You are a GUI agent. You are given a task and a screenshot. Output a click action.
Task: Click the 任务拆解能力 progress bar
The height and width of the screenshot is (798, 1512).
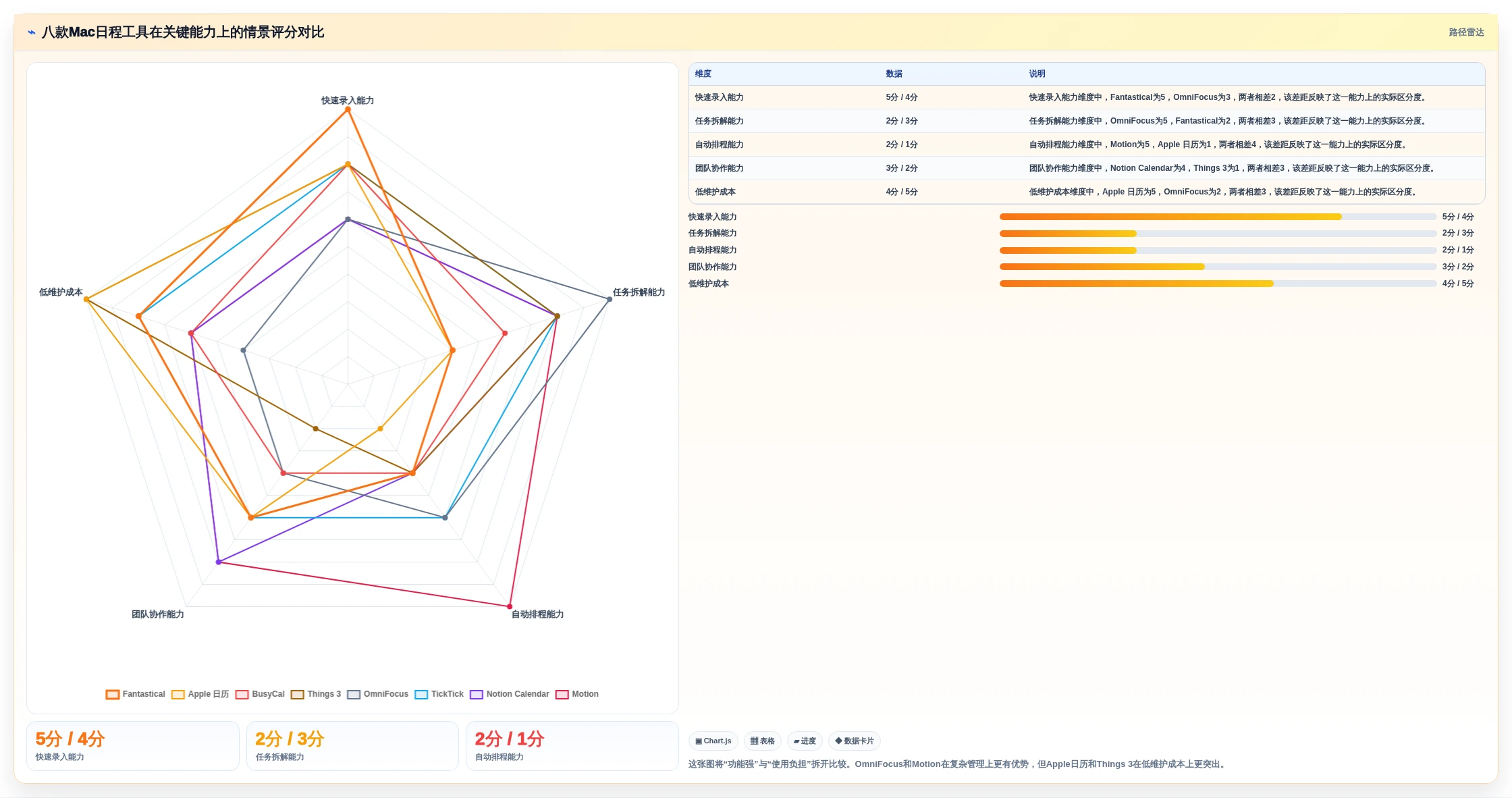(1218, 234)
